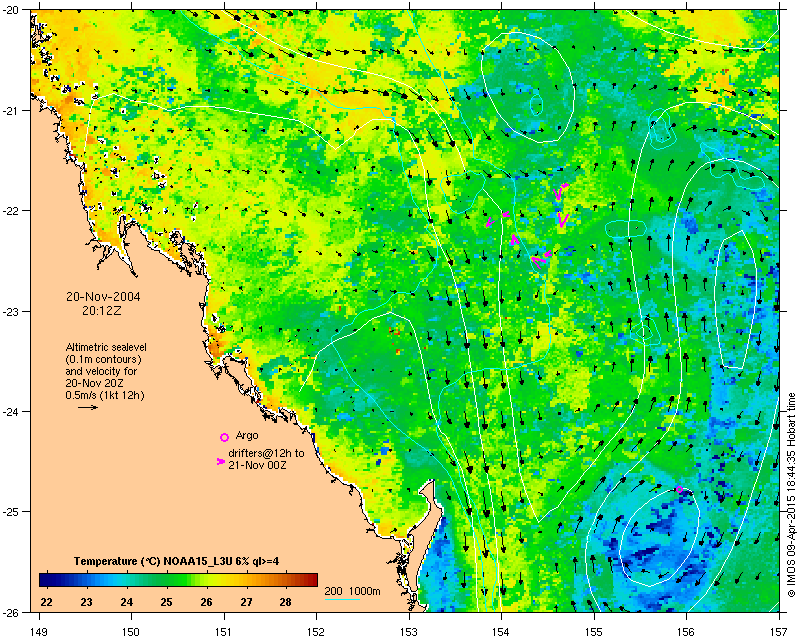
Task: Click the date label 20-Nov-2004
Action: [x=103, y=297]
